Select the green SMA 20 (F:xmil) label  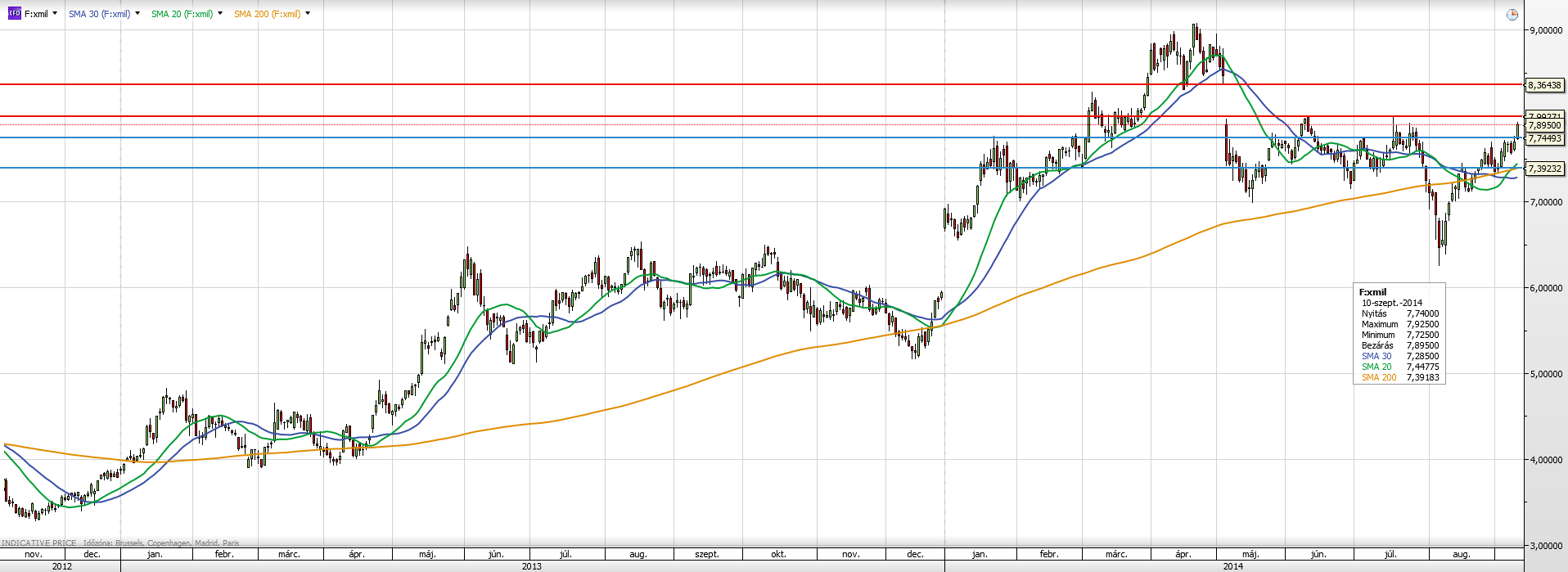[x=182, y=14]
